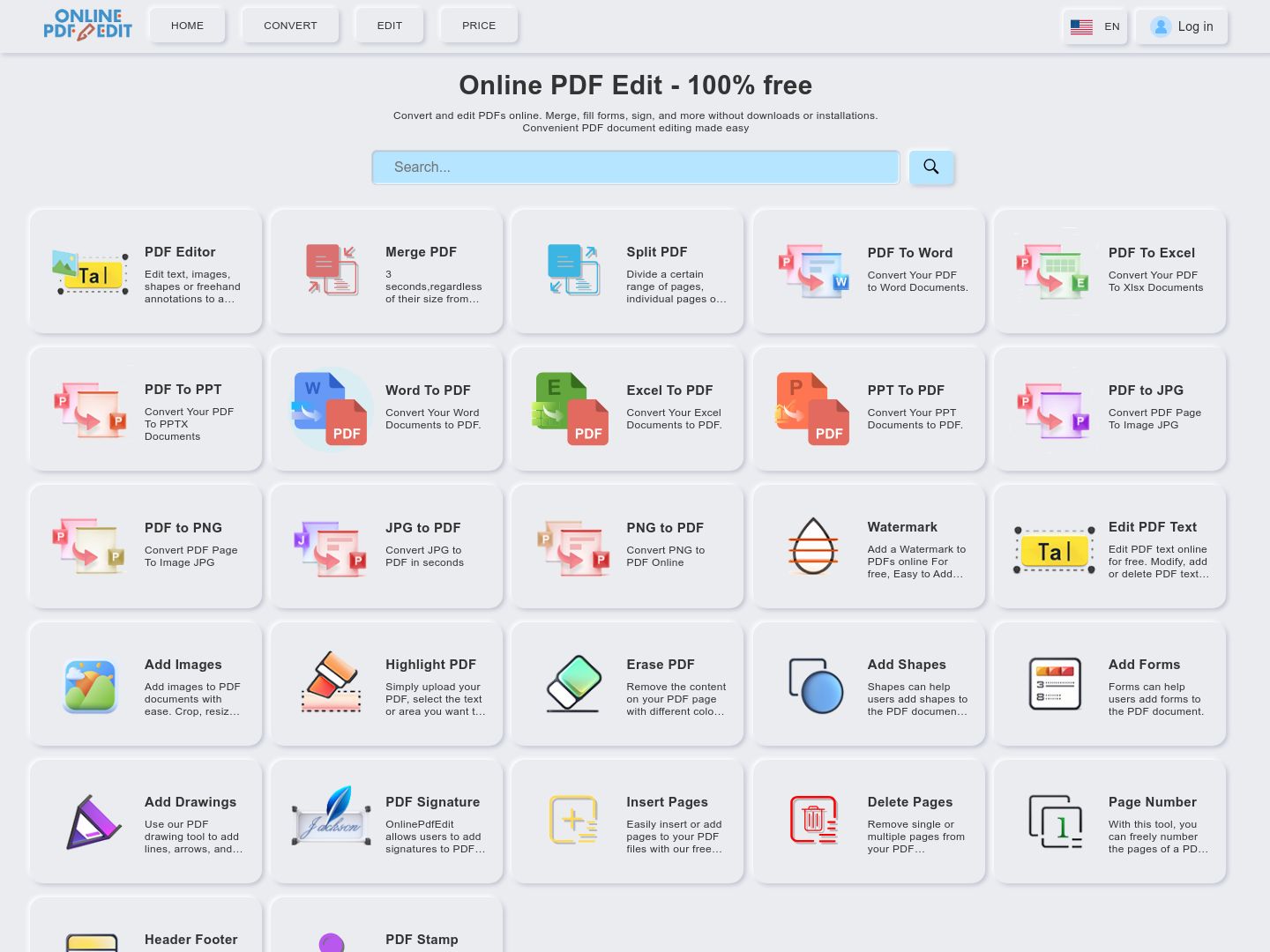1270x952 pixels.
Task: Click the US flag icon
Action: (x=1081, y=26)
